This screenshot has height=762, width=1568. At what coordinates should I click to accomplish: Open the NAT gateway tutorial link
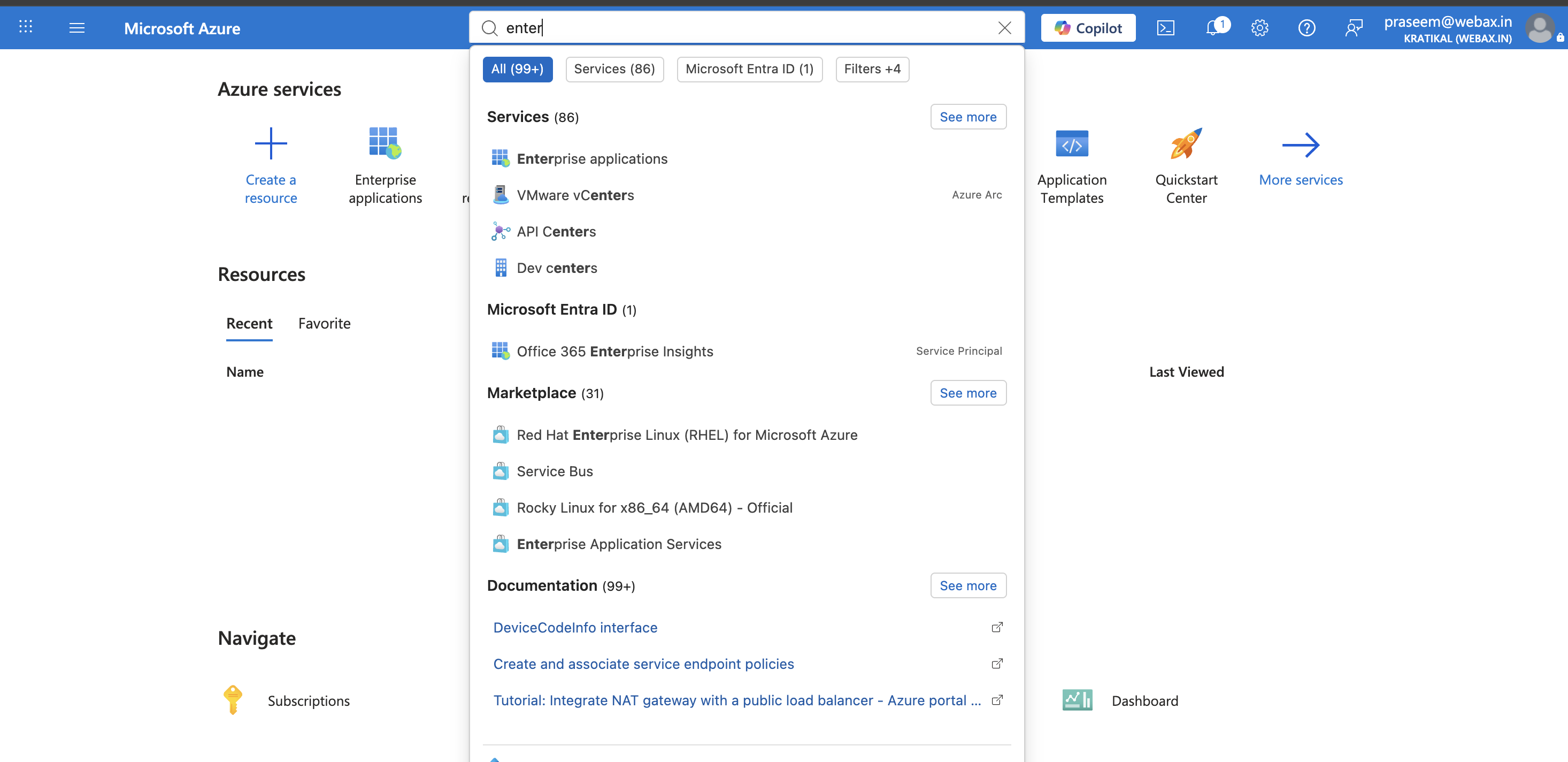pyautogui.click(x=737, y=700)
